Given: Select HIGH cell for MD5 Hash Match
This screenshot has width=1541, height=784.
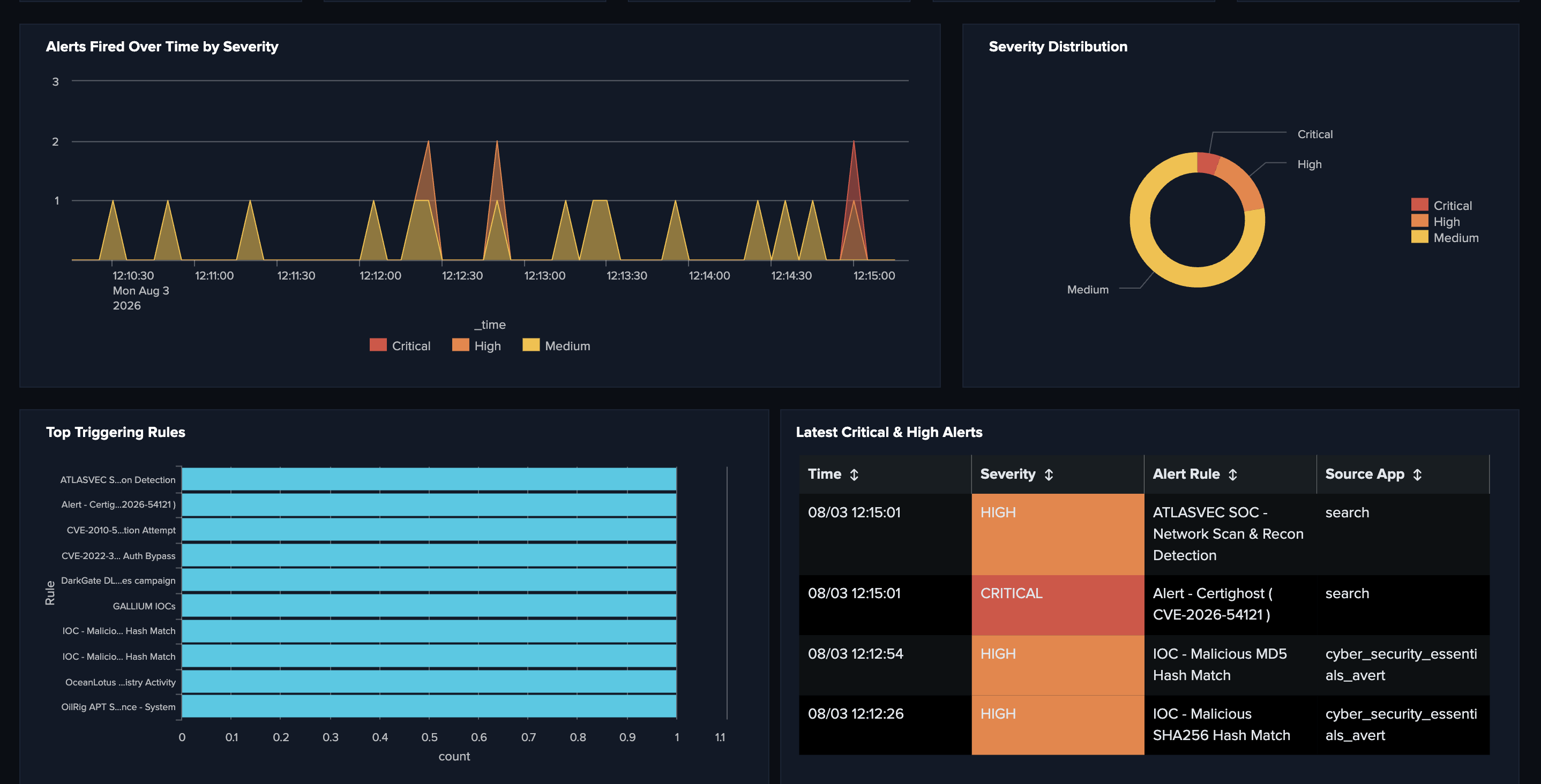Looking at the screenshot, I should [1058, 665].
